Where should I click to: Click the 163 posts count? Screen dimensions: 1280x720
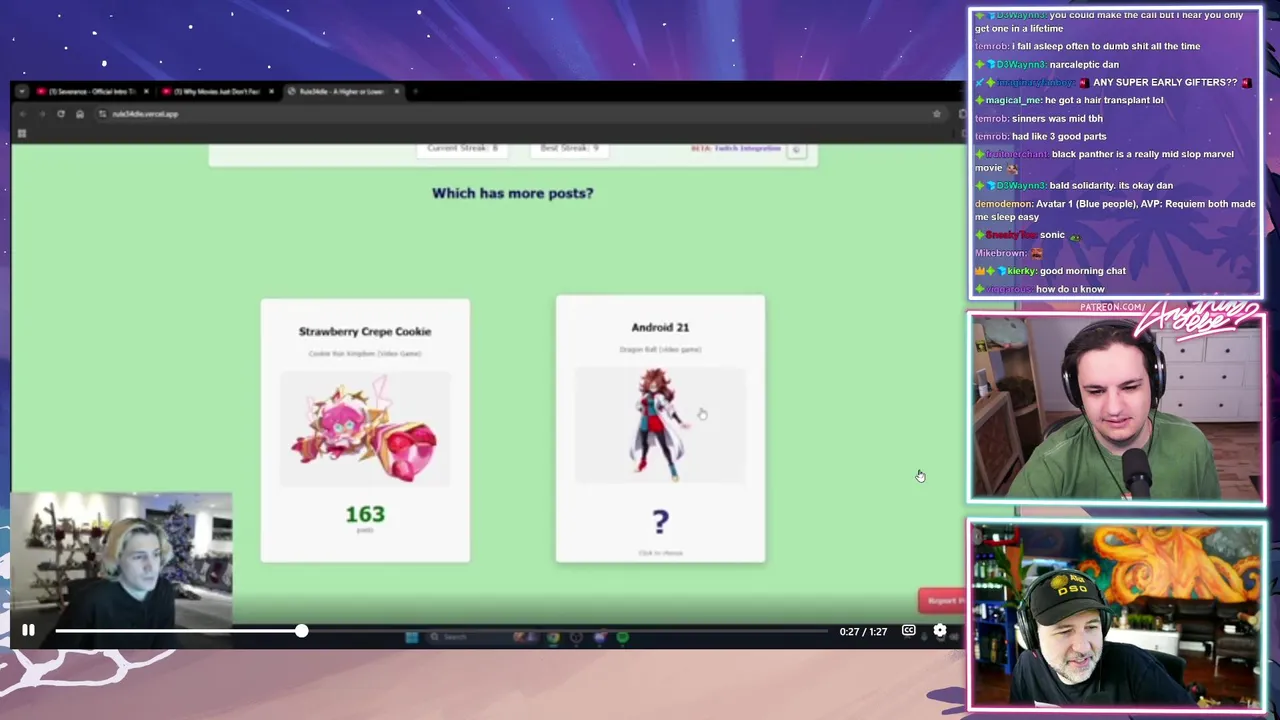pos(365,514)
